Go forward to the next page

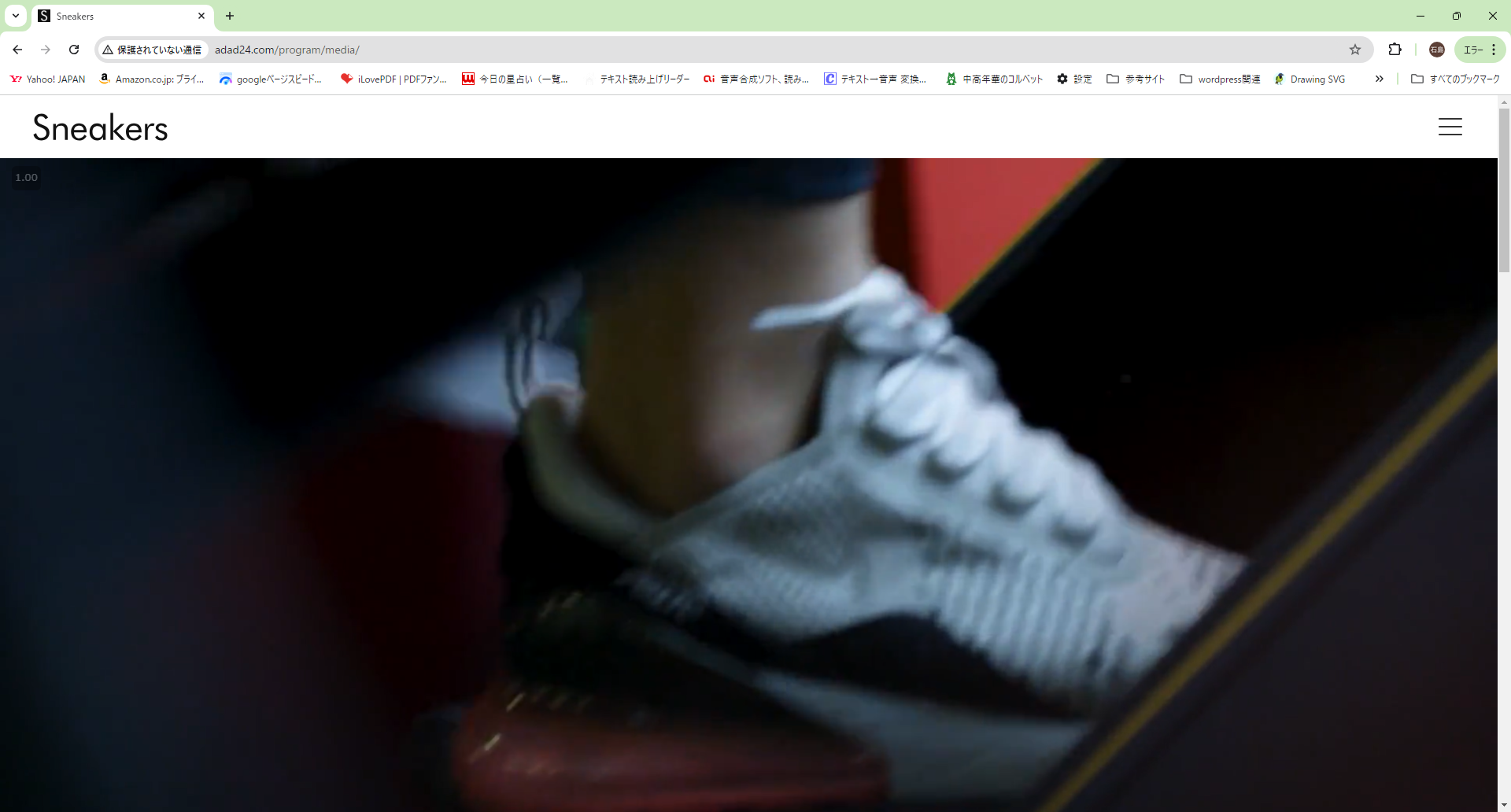[46, 50]
